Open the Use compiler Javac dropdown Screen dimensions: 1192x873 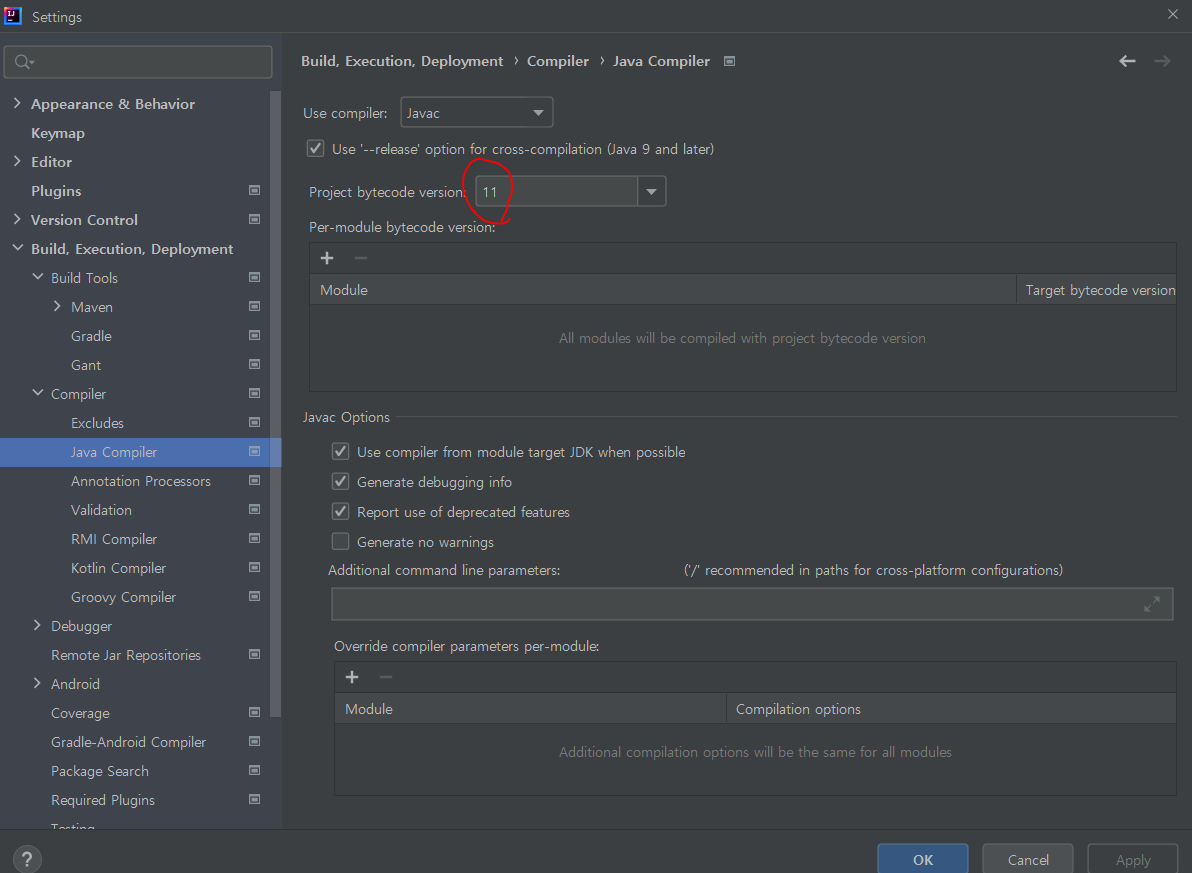(477, 113)
